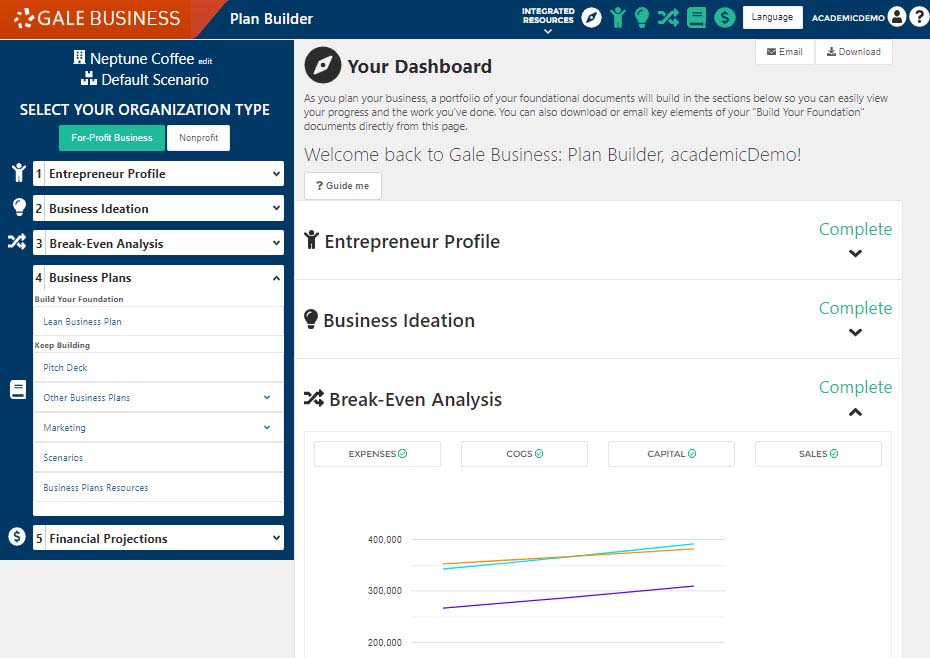Click sidebar lightbulb icon next to step 2
This screenshot has width=930, height=658.
[x=19, y=207]
